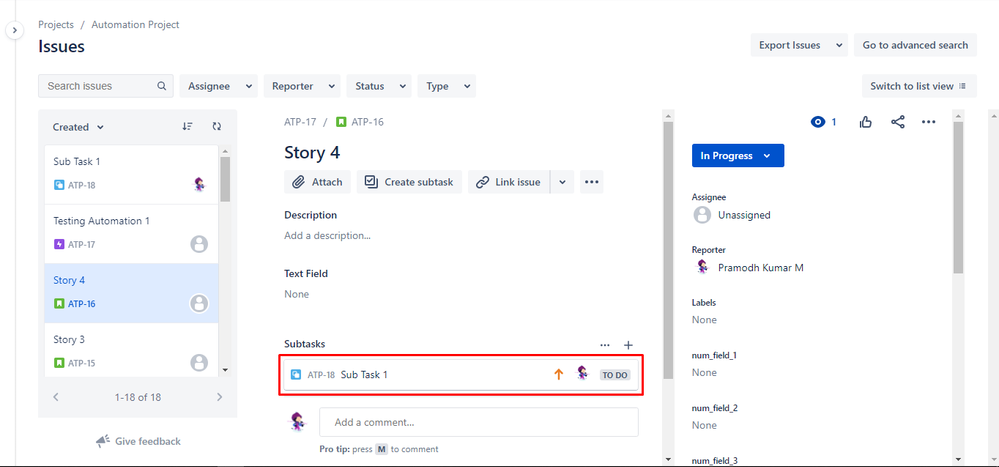The height and width of the screenshot is (467, 999).
Task: Click the Link issue button
Action: 508,182
